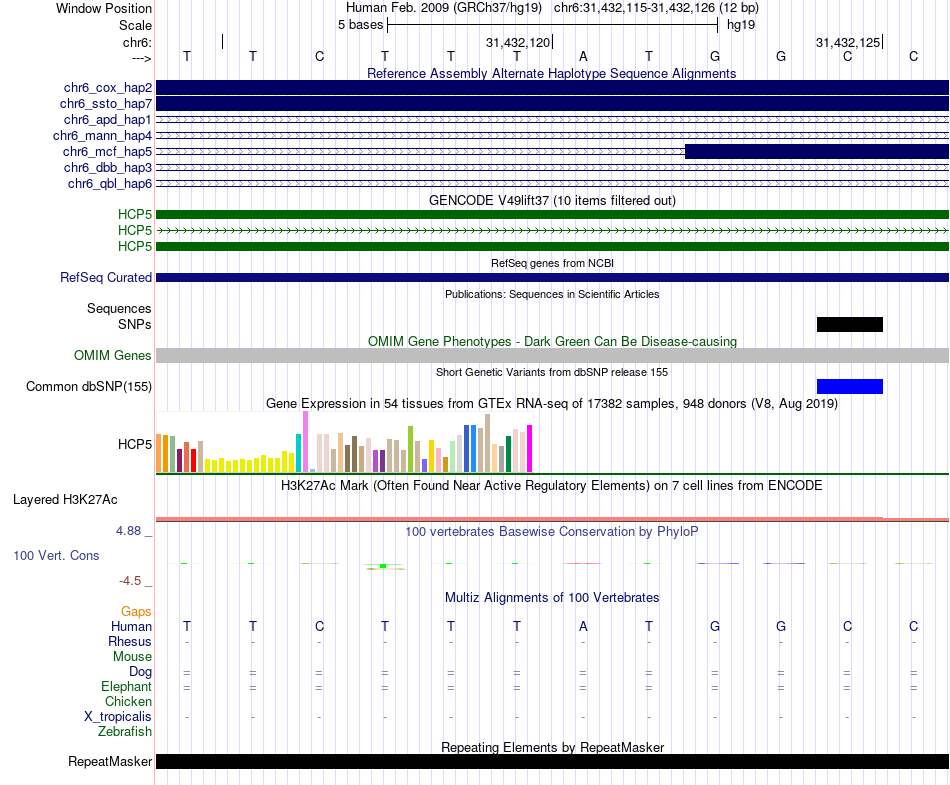The image size is (950, 785).
Task: Click the Zebrafish species label
Action: pyautogui.click(x=125, y=731)
